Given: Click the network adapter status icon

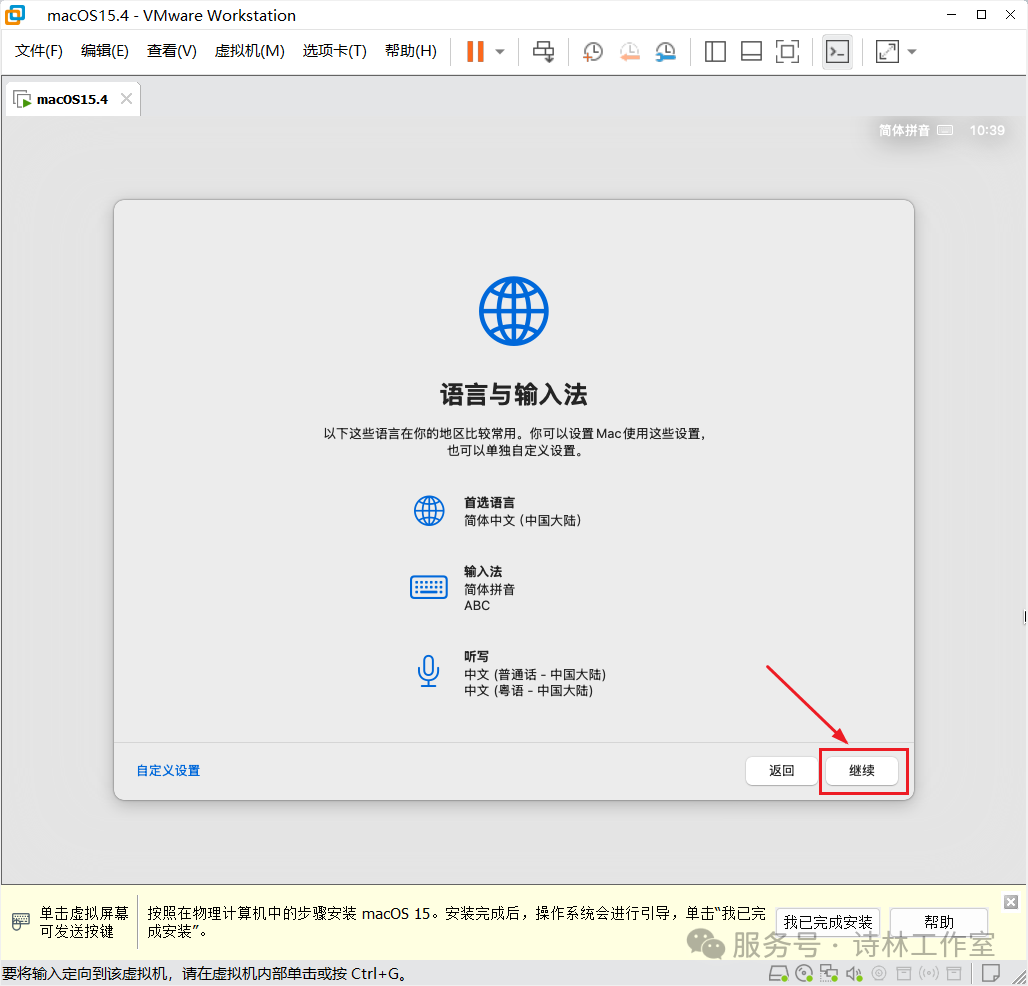Looking at the screenshot, I should [x=829, y=974].
